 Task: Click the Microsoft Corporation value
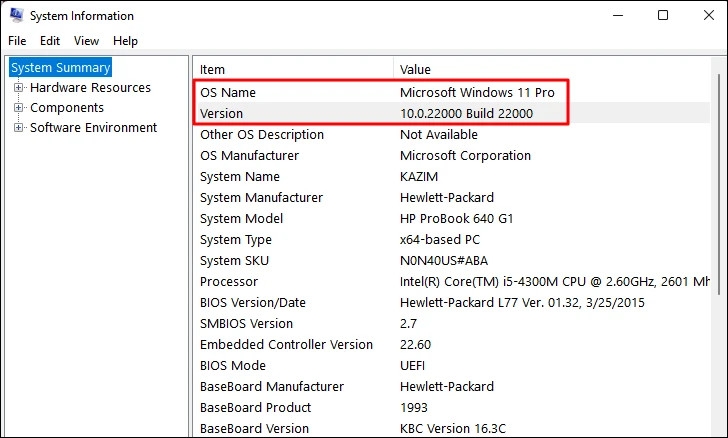(465, 156)
